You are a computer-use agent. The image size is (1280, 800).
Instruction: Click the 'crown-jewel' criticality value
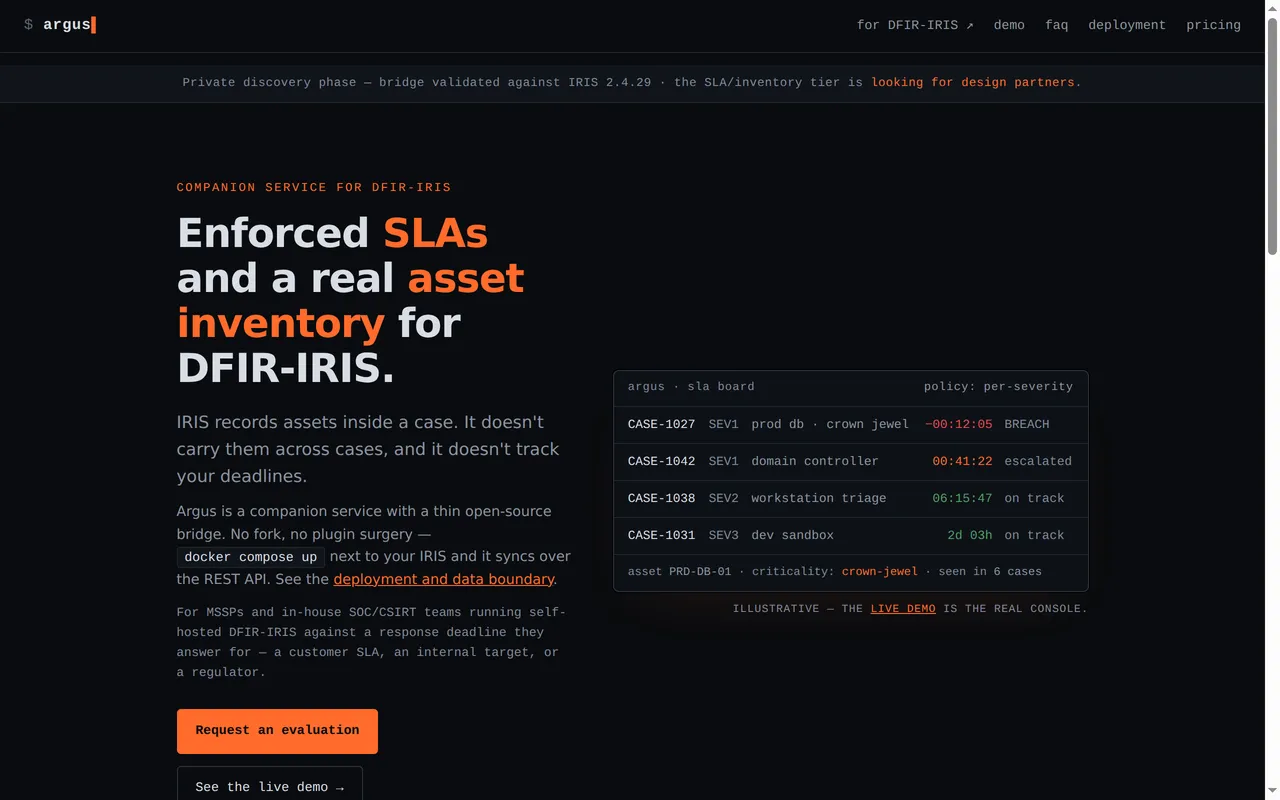coord(880,572)
